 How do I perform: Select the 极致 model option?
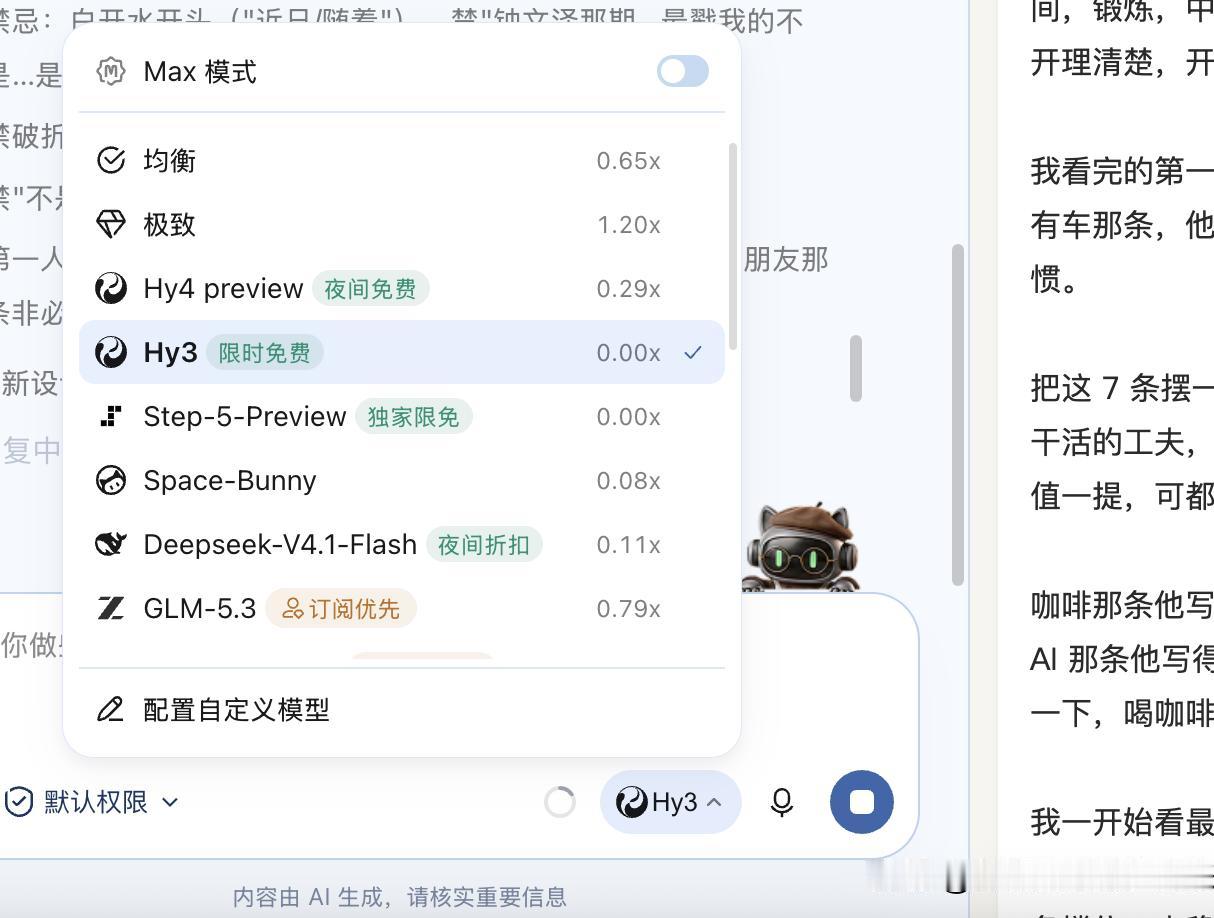(x=402, y=224)
